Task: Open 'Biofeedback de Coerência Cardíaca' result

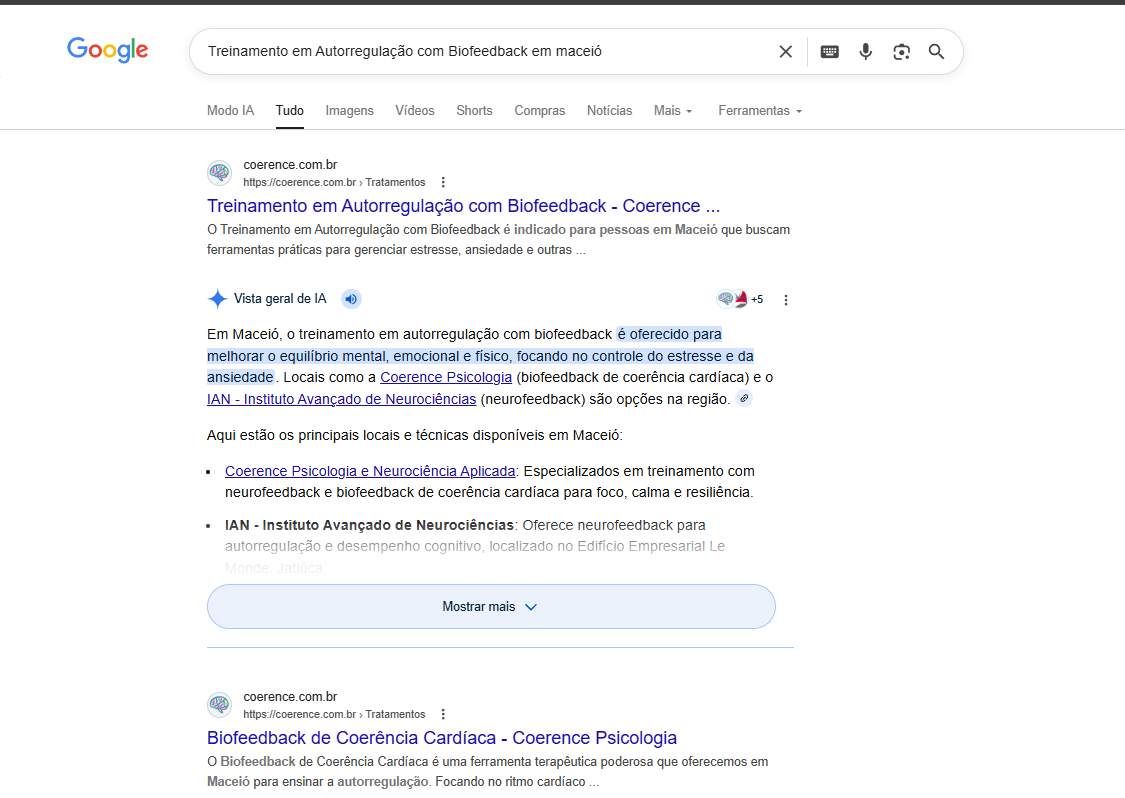Action: (x=442, y=738)
